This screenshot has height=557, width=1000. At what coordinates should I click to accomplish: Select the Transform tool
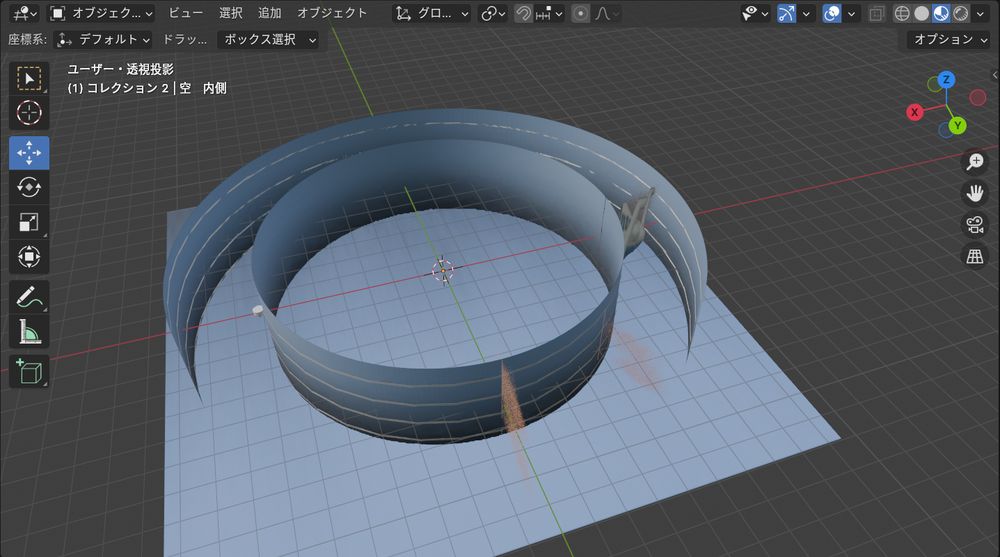[29, 256]
